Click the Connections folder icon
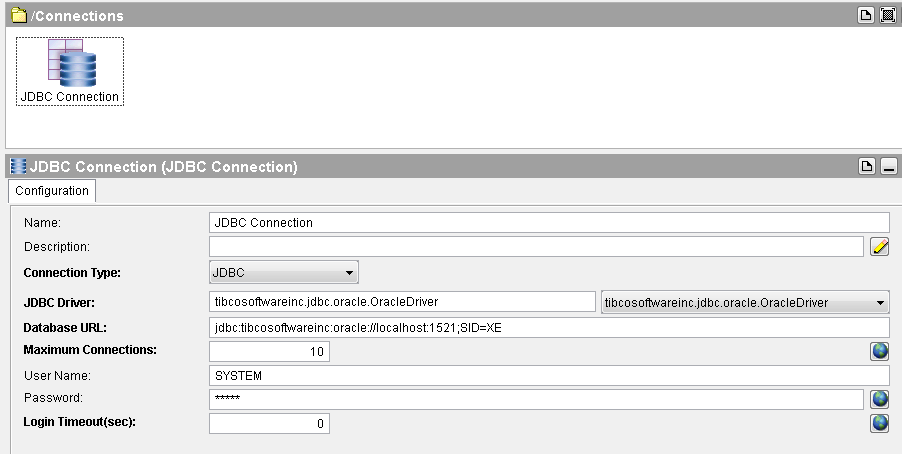Viewport: 902px width, 454px height. [x=19, y=15]
